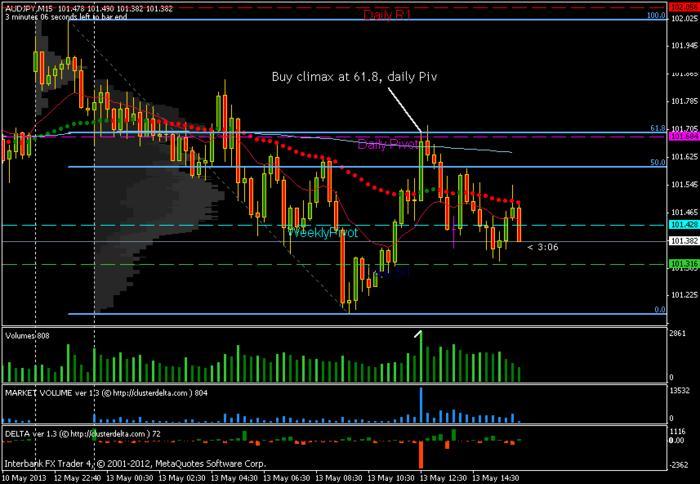Select the DELTA ver 1.3 label
Viewport: 700px width, 484px height.
pos(83,434)
